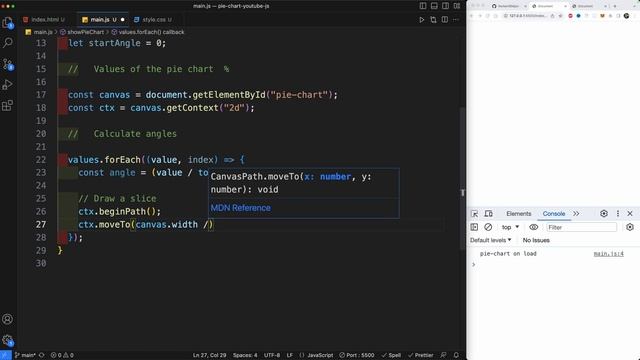Screen dimensions: 640x360
Task: Click line number 22 in the gutter
Action: click(x=41, y=160)
